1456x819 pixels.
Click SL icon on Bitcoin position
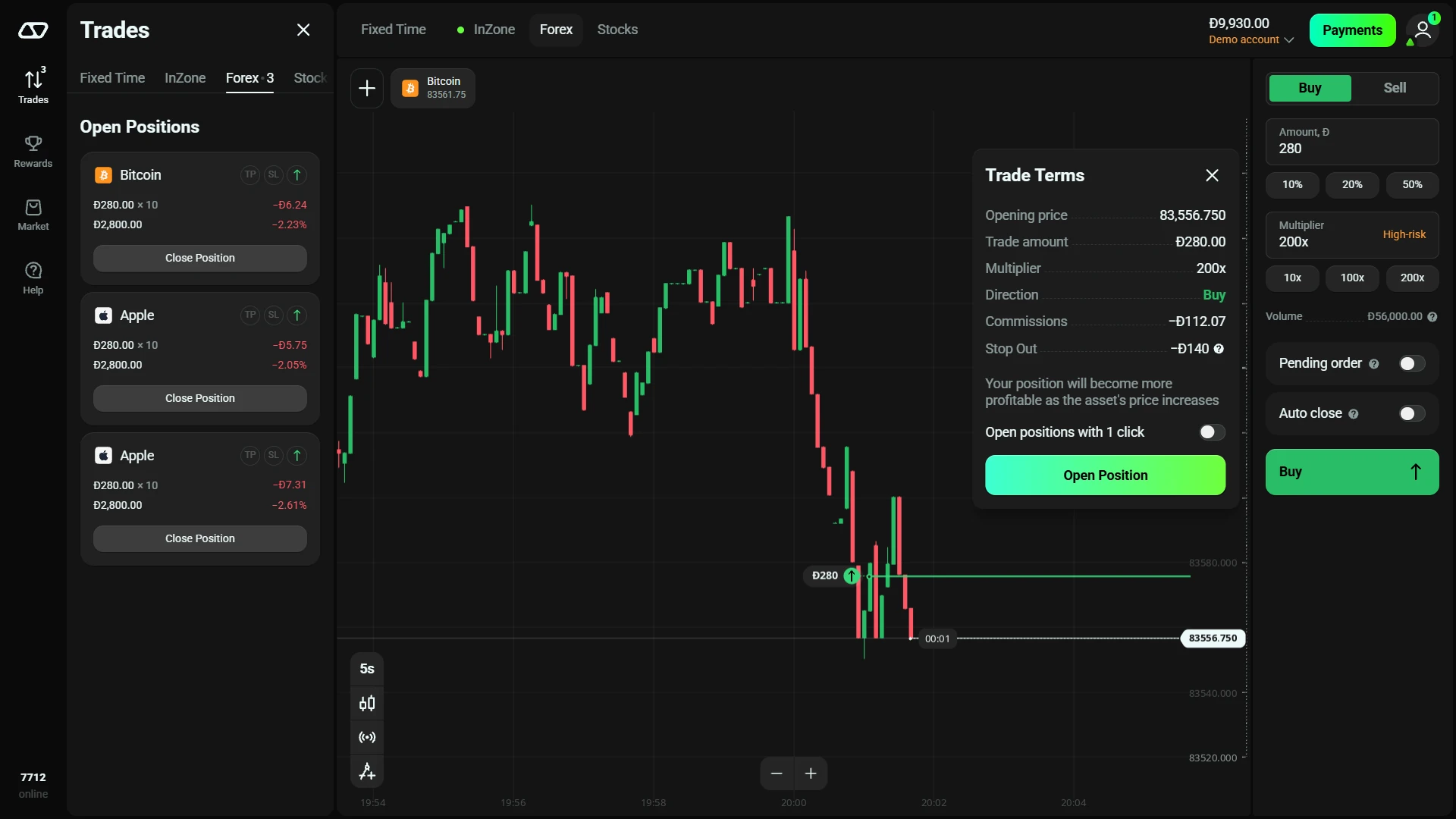274,174
